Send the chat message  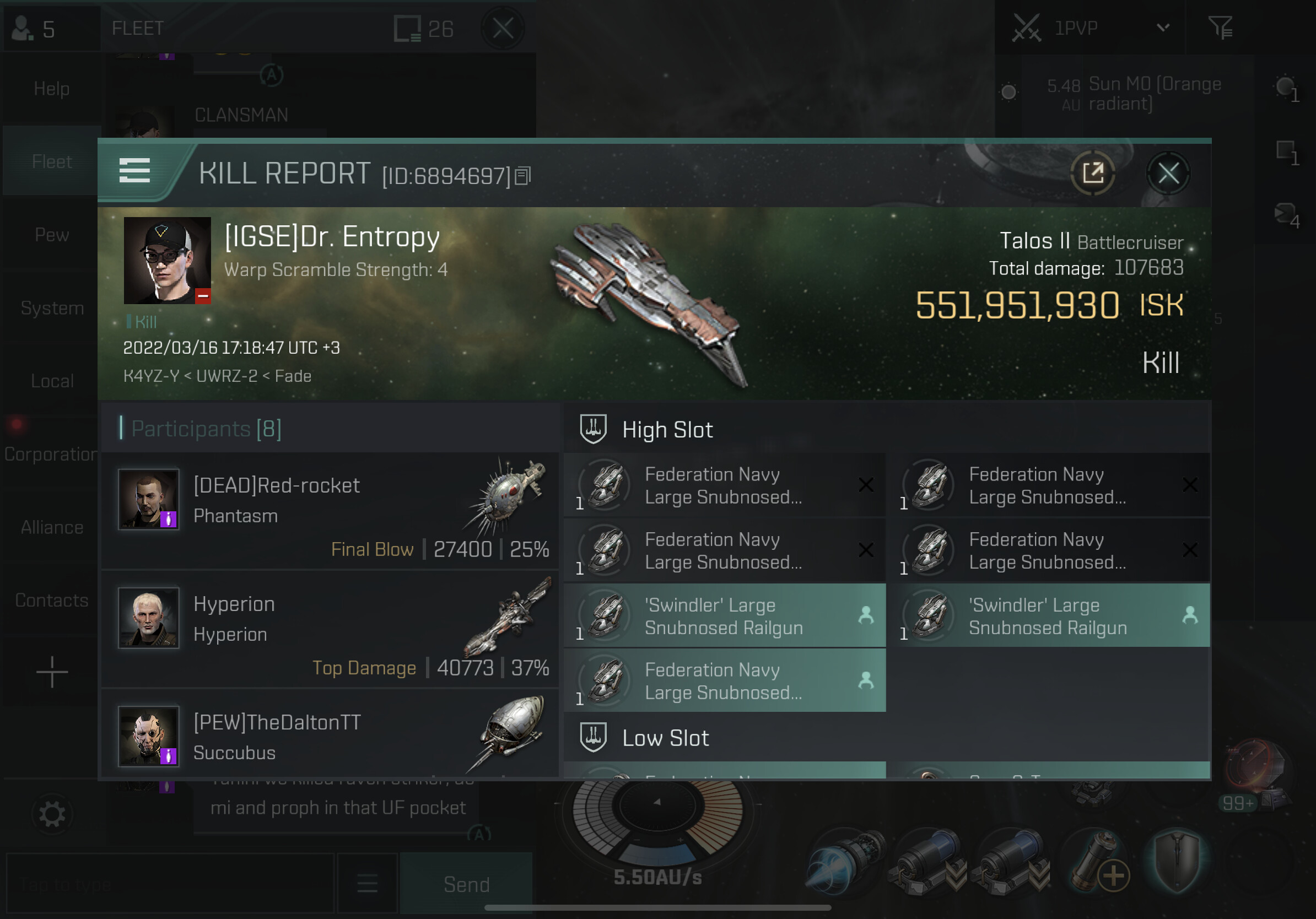(467, 884)
